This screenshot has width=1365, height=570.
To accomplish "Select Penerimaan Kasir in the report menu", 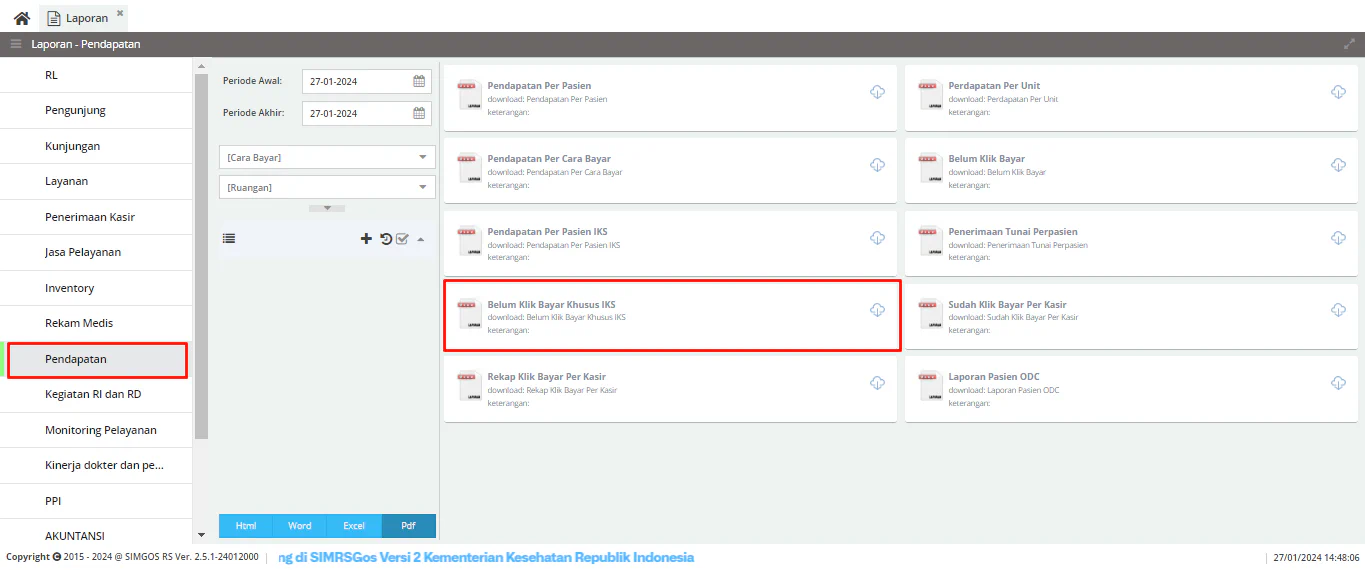I will [96, 217].
